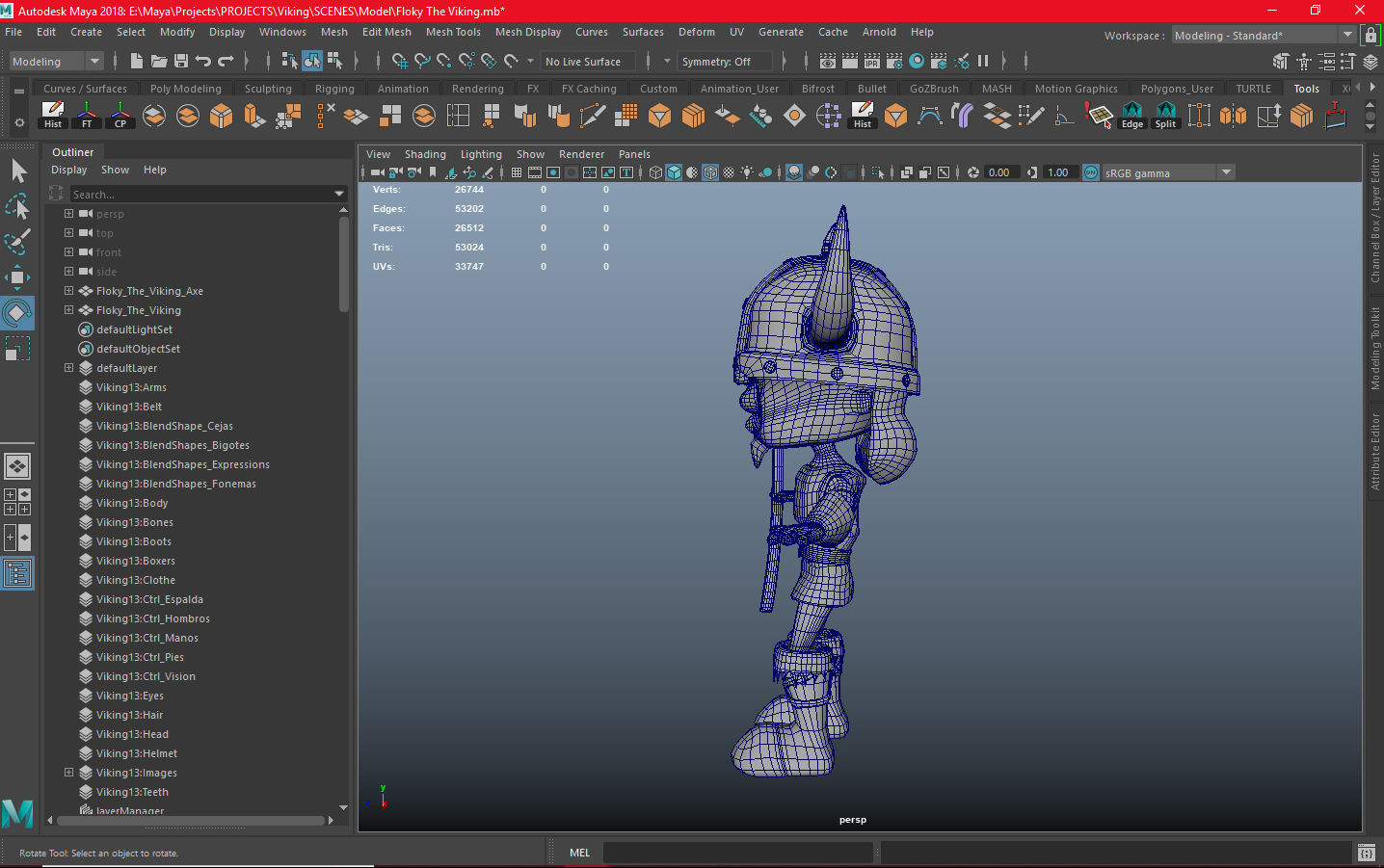This screenshot has height=868, width=1384.
Task: Open the Arnold menu
Action: tap(879, 32)
